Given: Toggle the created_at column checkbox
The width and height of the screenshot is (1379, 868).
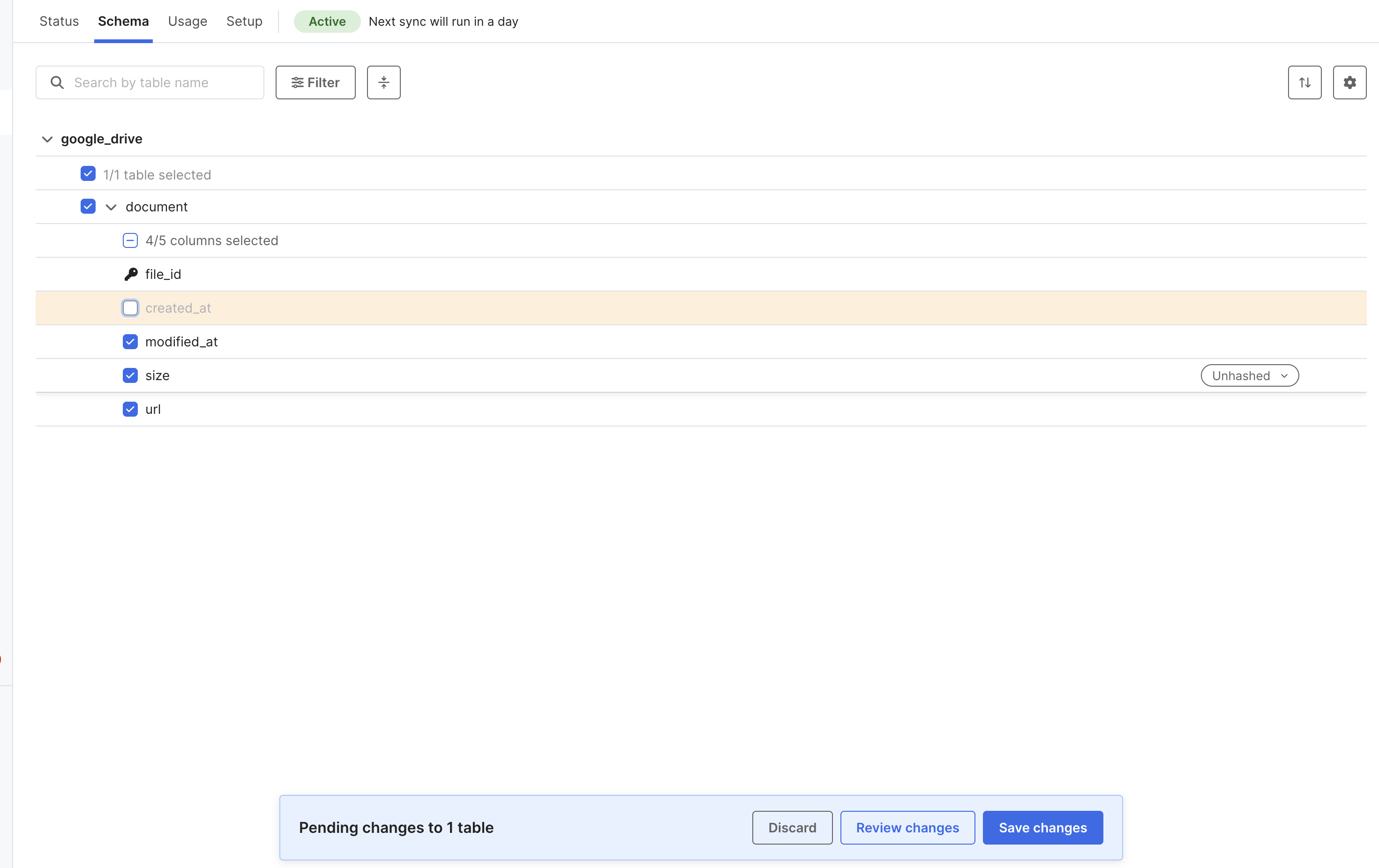Looking at the screenshot, I should pyautogui.click(x=130, y=307).
